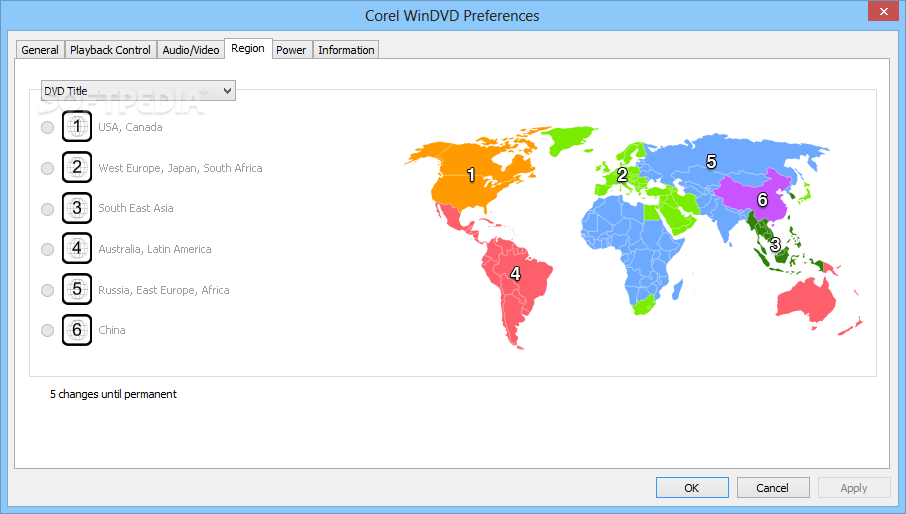
Task: Go to the Audio/Video tab
Action: [191, 50]
